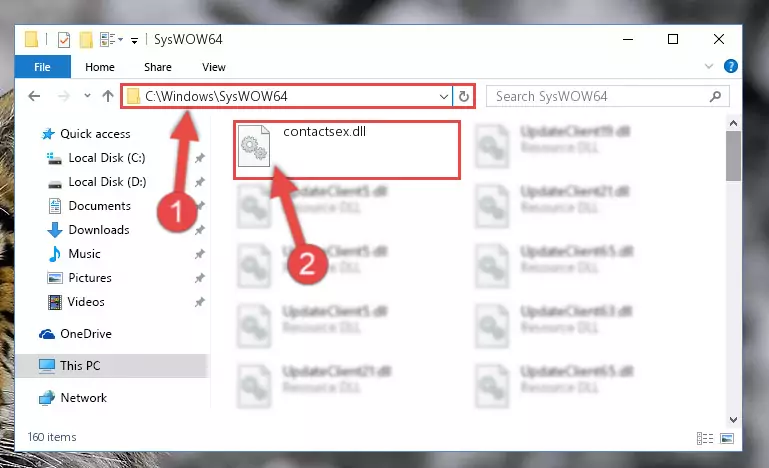Screen dimensions: 769x468
Task: Minimize the SysWOW64 window
Action: 628,39
